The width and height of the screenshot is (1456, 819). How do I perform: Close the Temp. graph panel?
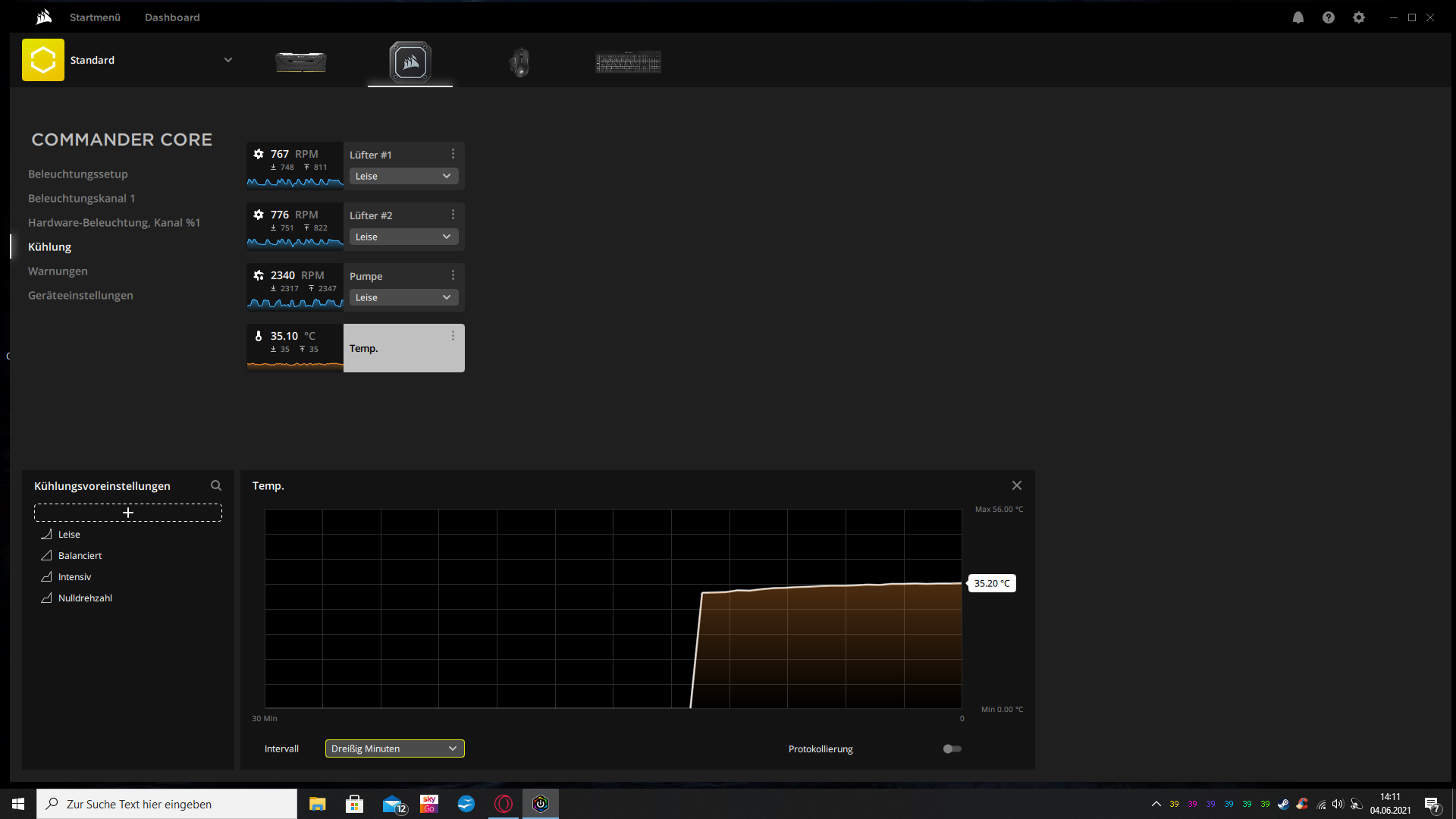point(1017,485)
